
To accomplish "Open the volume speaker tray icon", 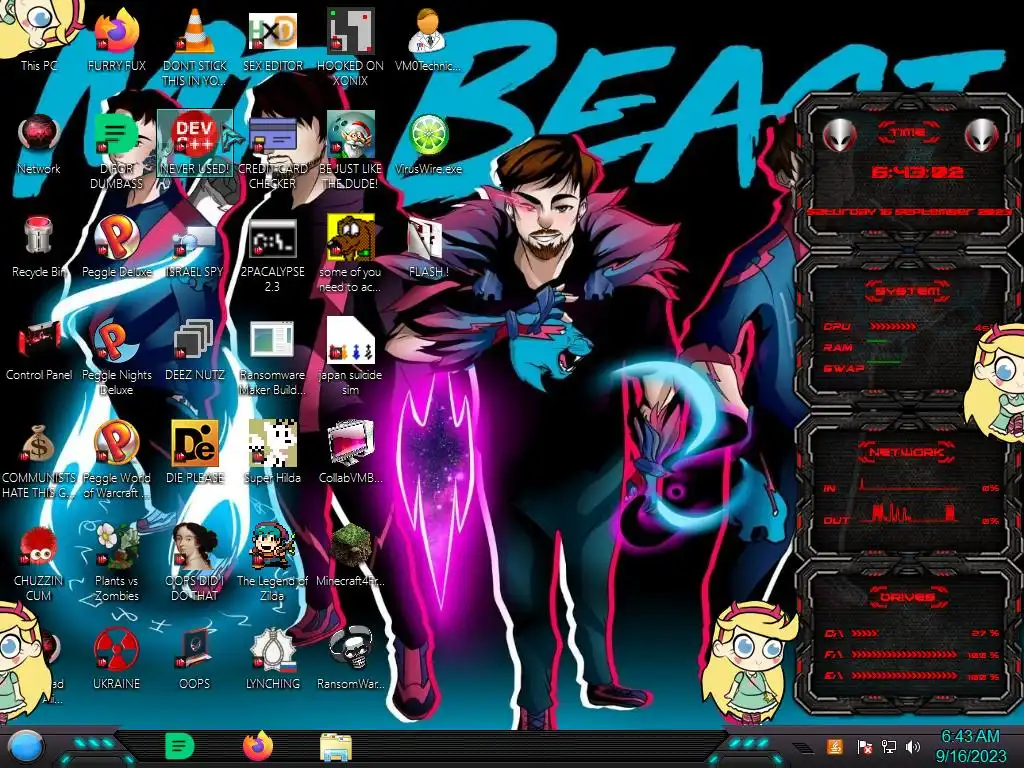I will pos(913,746).
